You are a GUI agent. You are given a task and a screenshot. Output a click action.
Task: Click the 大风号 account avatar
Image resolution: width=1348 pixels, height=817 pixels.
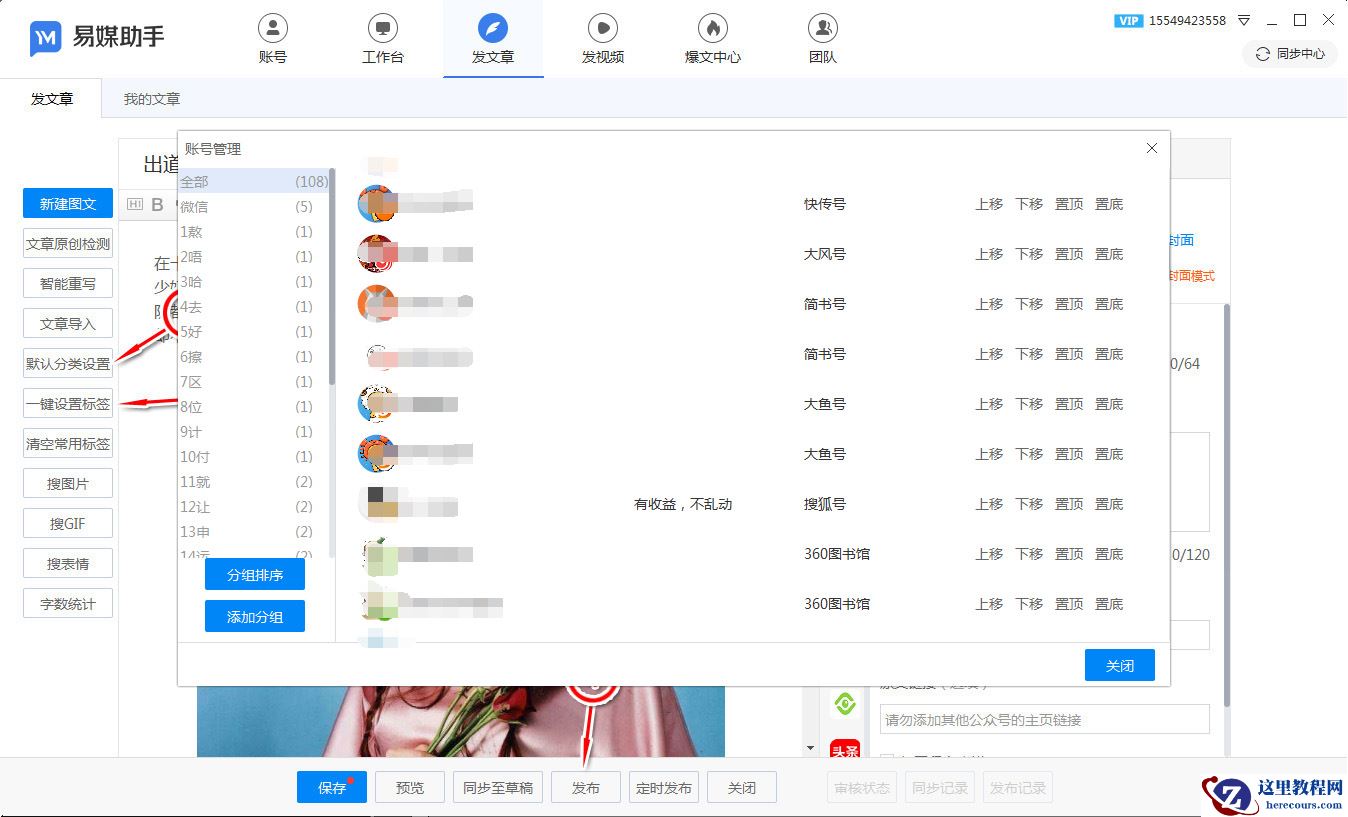tap(377, 254)
